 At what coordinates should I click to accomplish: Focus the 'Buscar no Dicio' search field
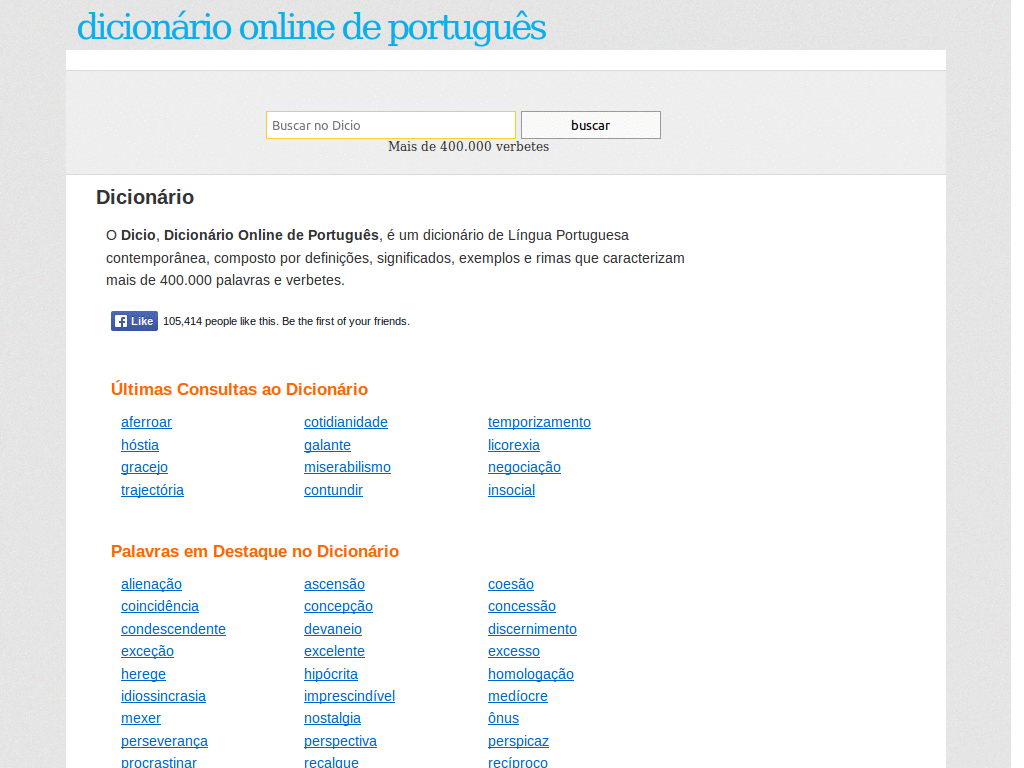pos(391,125)
